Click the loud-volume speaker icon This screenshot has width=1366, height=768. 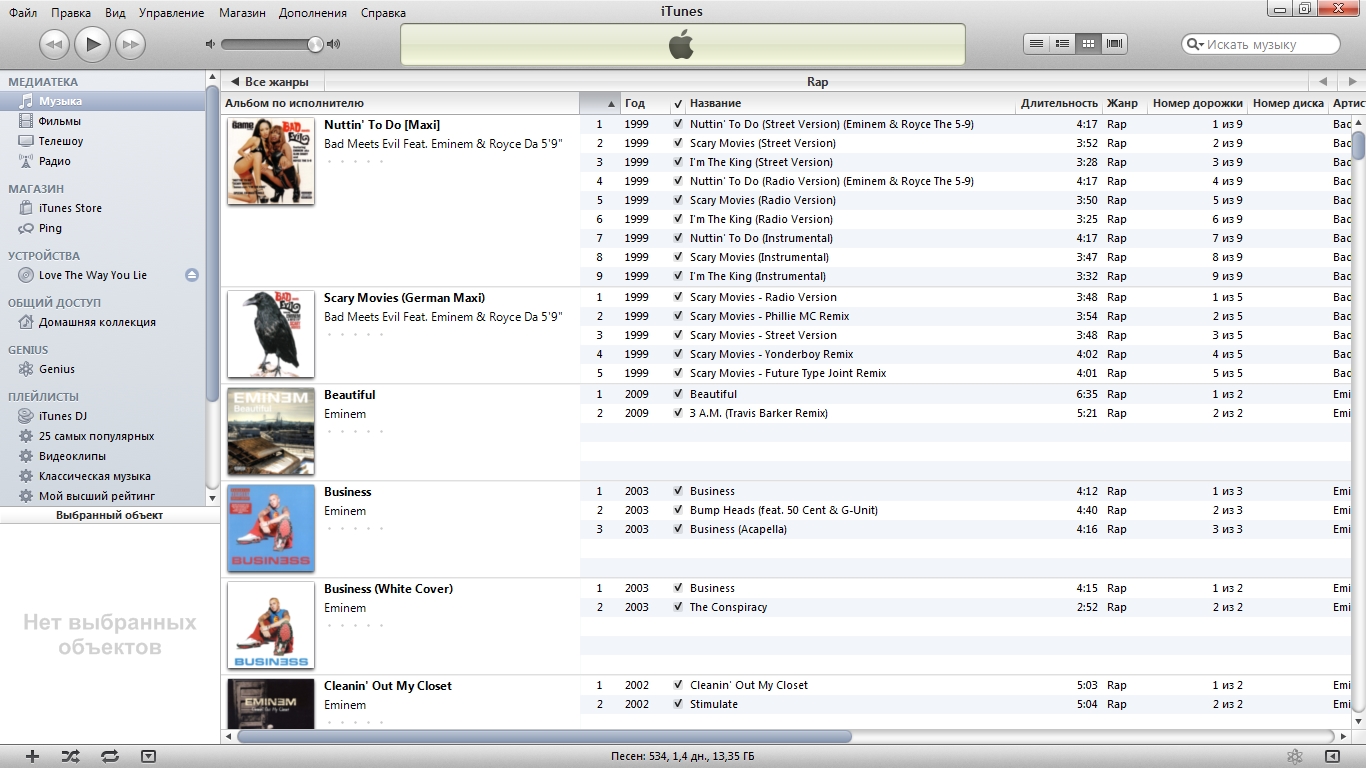(x=334, y=44)
